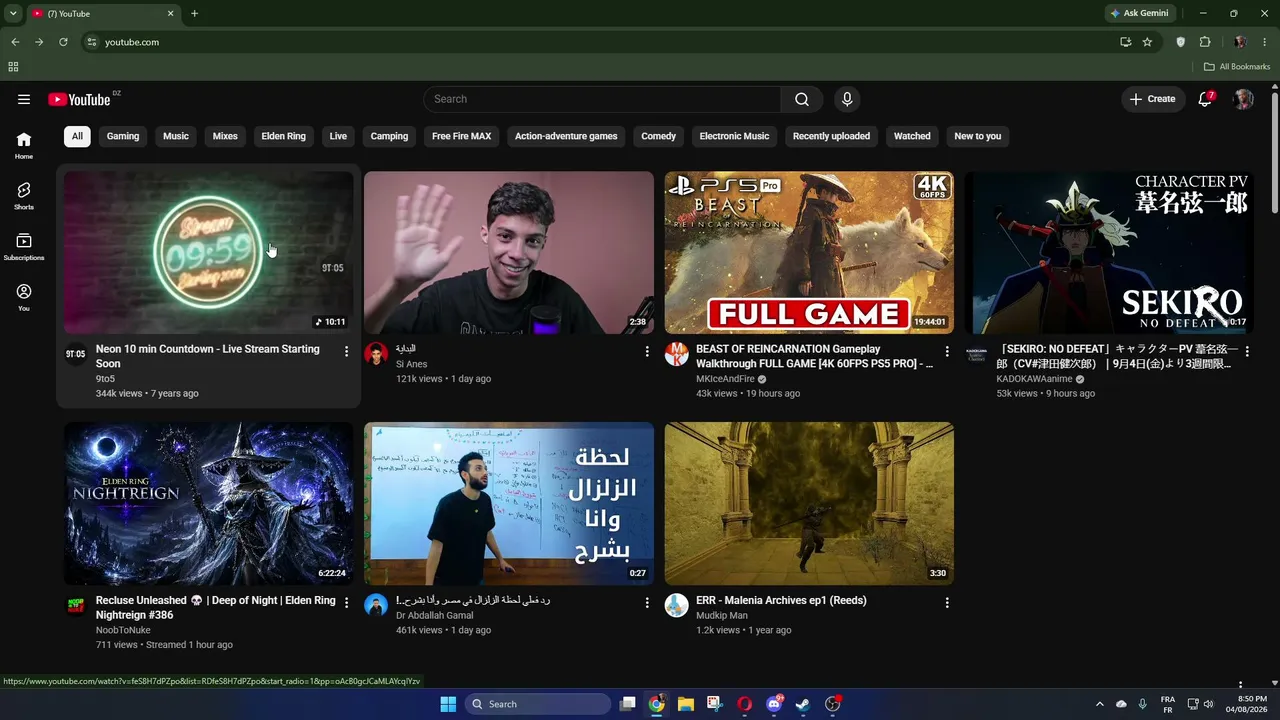Click the magnifier search button beside the search box

[x=802, y=99]
